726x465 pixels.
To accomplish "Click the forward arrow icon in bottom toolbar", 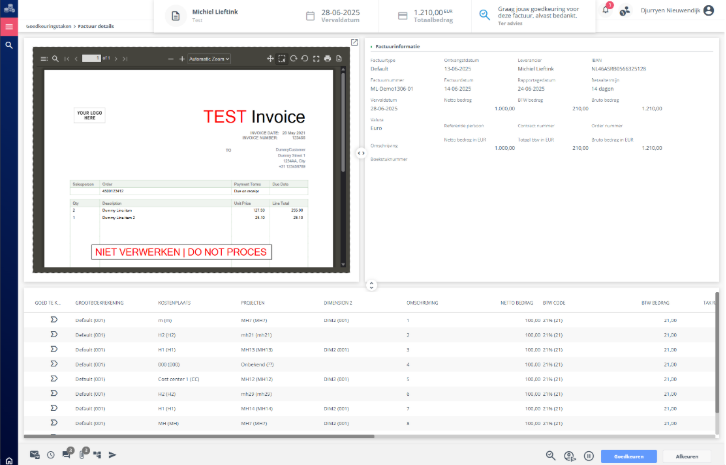I will click(x=113, y=455).
